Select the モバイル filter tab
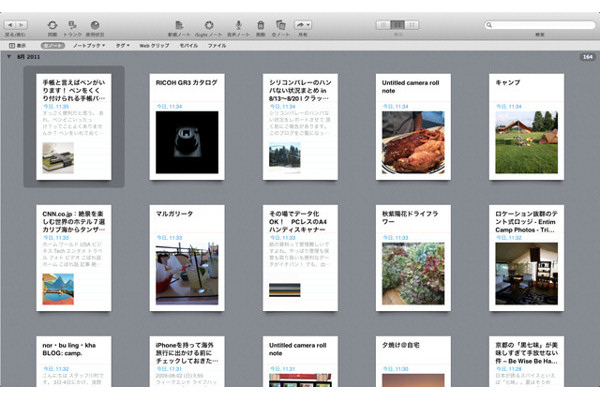This screenshot has width=600, height=400. [x=188, y=45]
